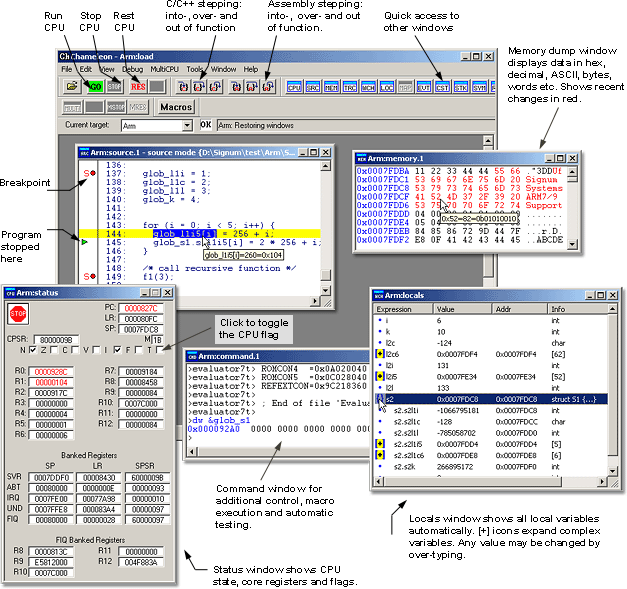Click C step-into function icon

184,86
